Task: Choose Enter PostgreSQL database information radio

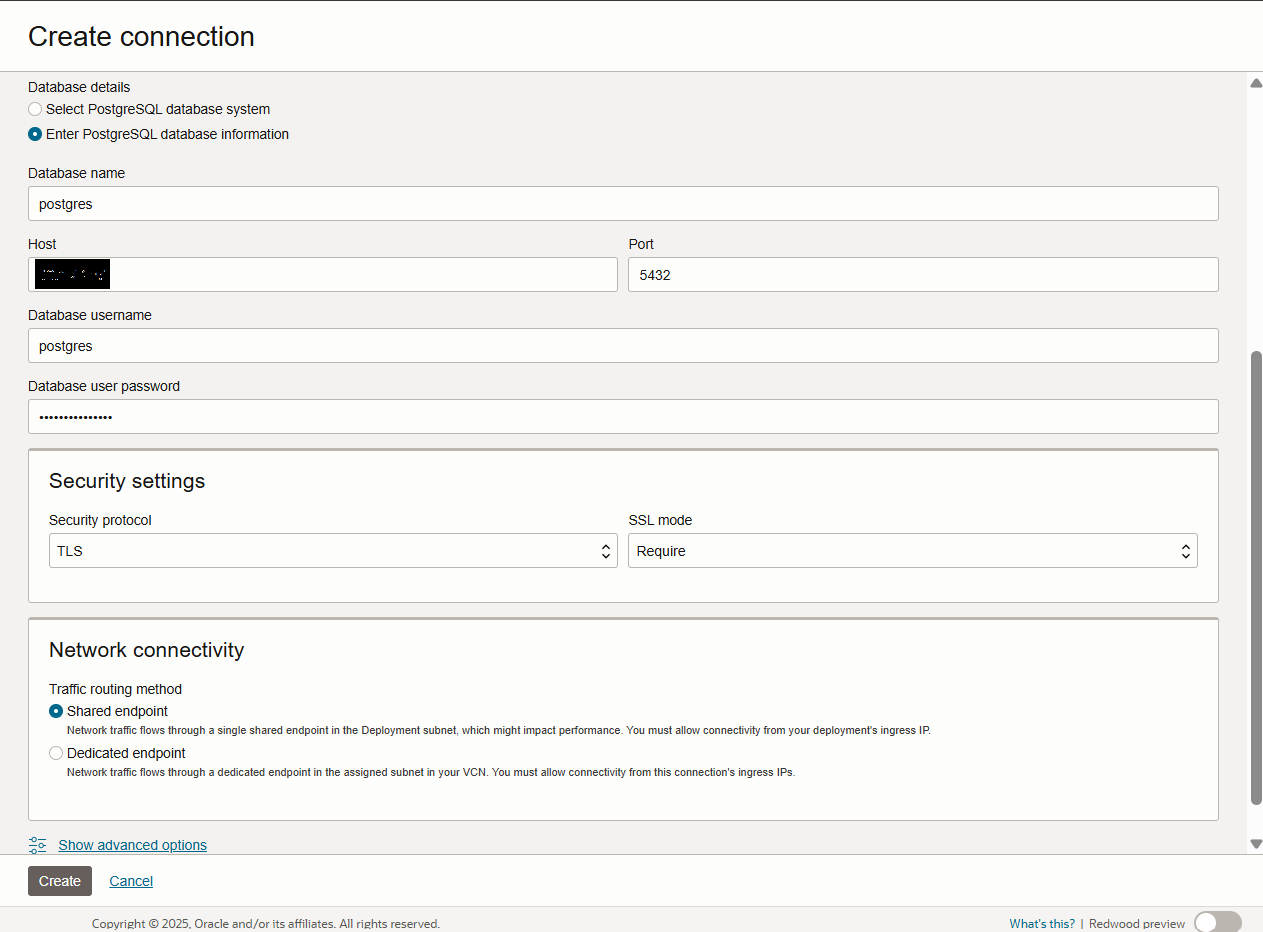Action: (x=35, y=134)
